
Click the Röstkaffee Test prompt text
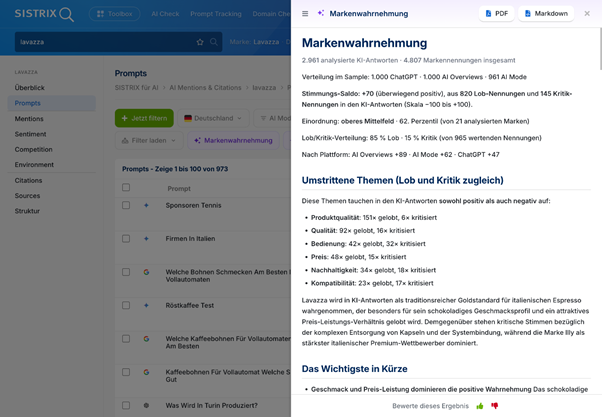click(x=190, y=305)
